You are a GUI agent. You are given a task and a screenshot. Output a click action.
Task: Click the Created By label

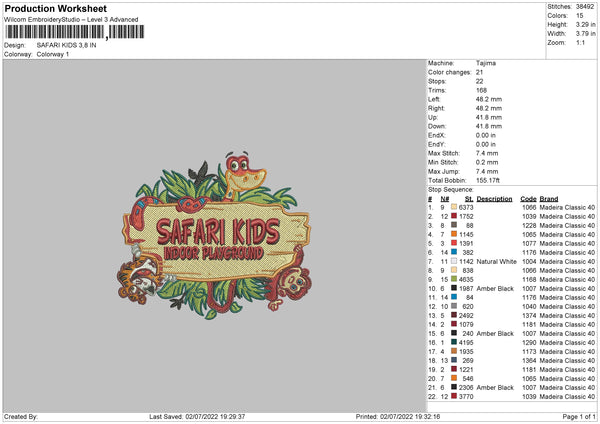(x=21, y=416)
